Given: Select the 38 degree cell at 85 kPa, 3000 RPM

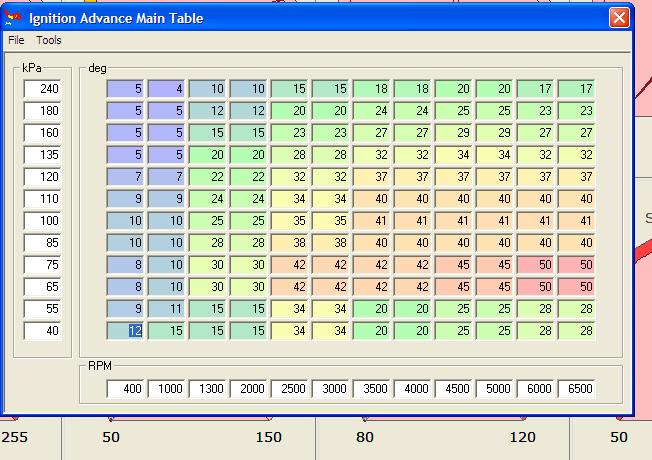Looking at the screenshot, I should point(331,243).
